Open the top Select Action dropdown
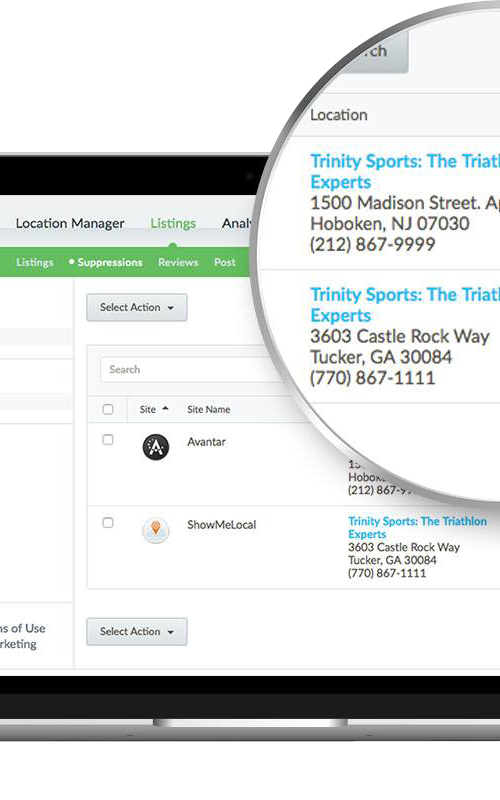 pos(137,307)
